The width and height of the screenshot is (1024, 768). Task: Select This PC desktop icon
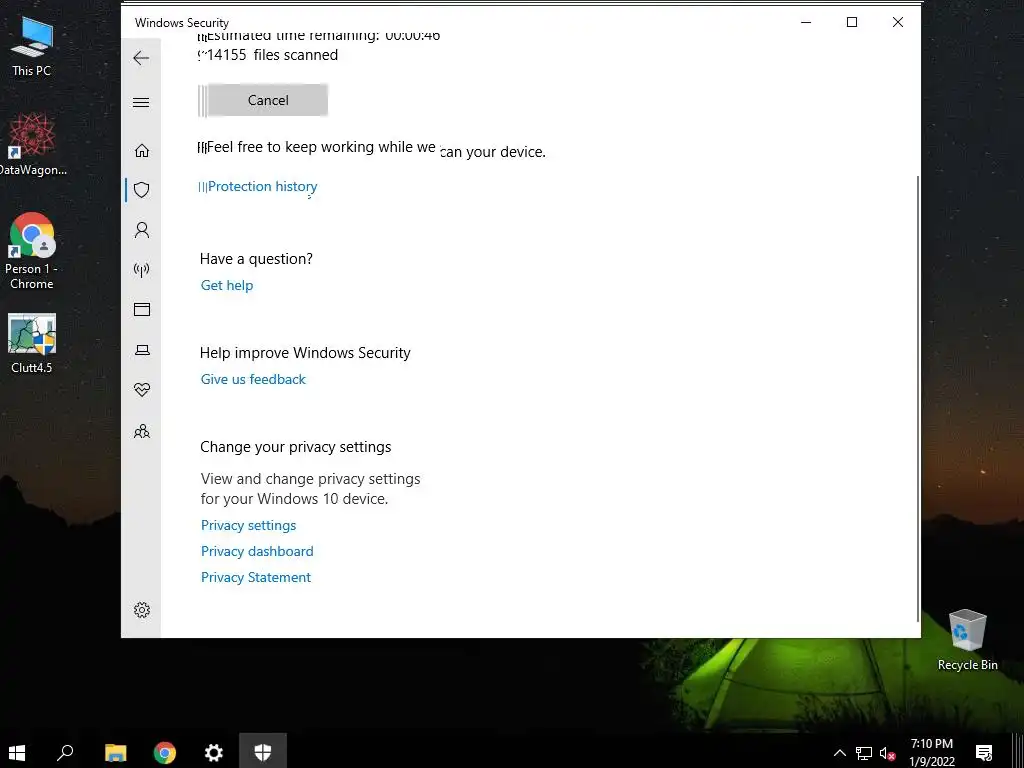[x=31, y=46]
